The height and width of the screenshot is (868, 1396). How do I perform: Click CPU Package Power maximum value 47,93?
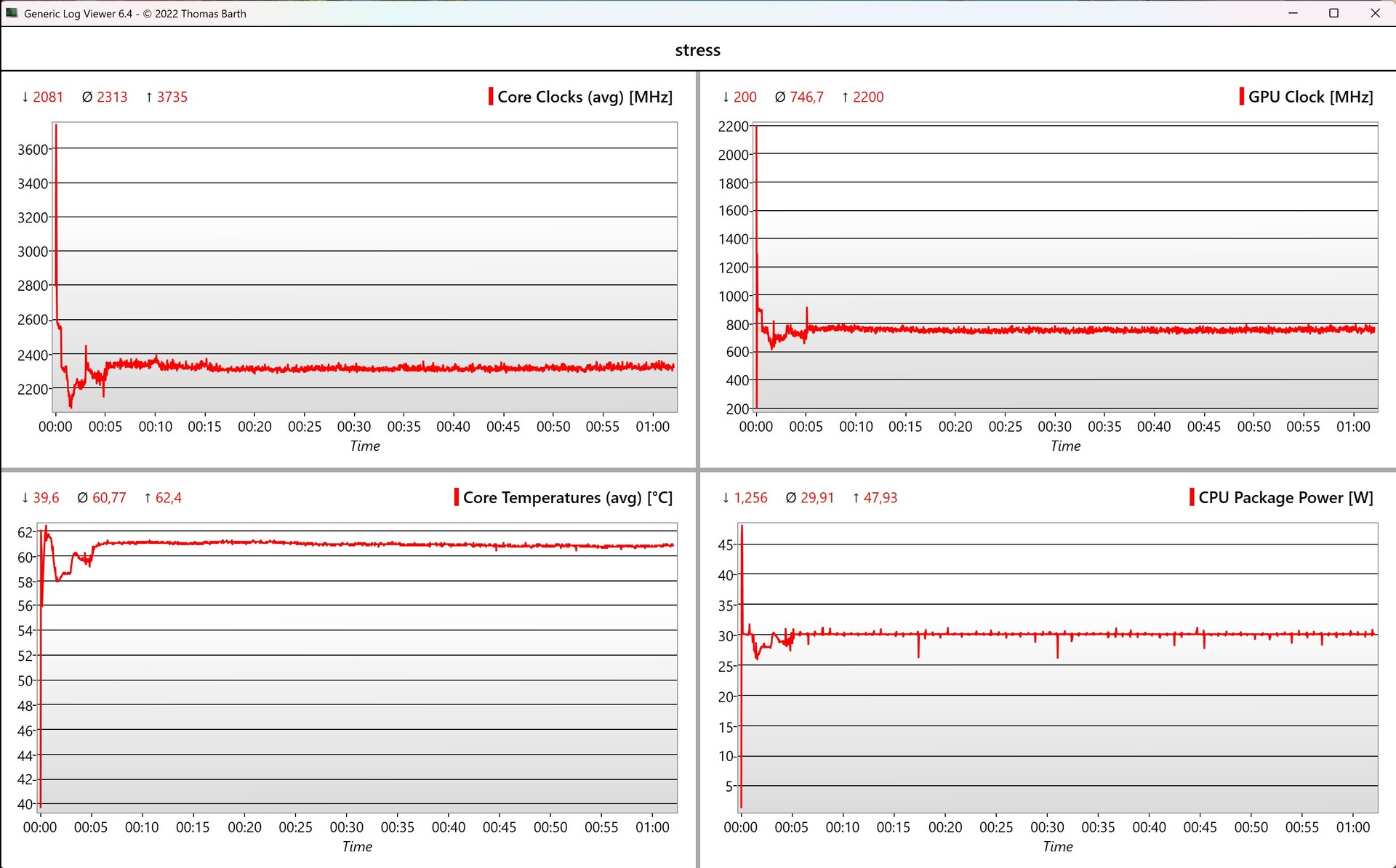880,497
